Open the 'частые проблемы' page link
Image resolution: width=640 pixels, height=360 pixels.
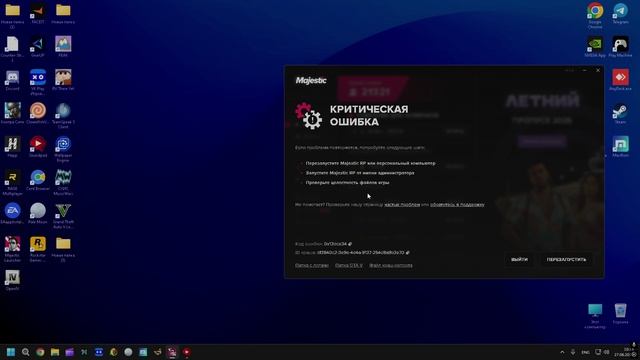402,204
